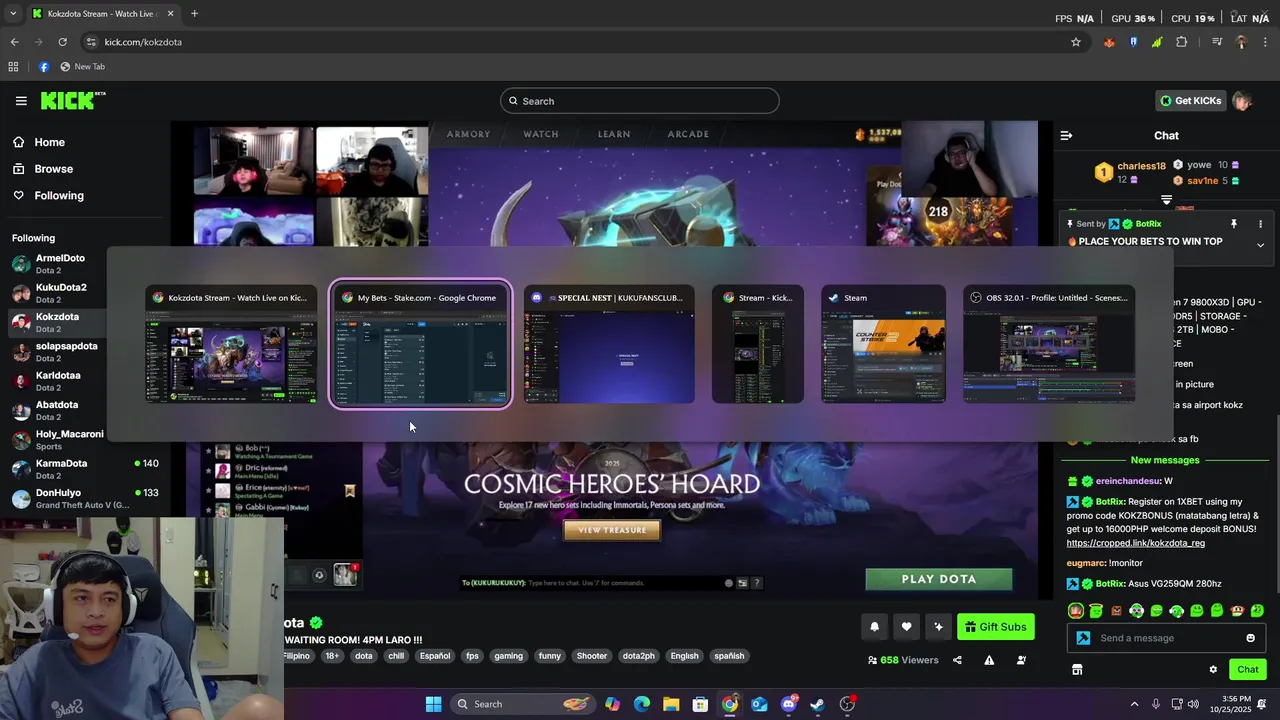Open Following in Kick sidebar

(x=48, y=195)
